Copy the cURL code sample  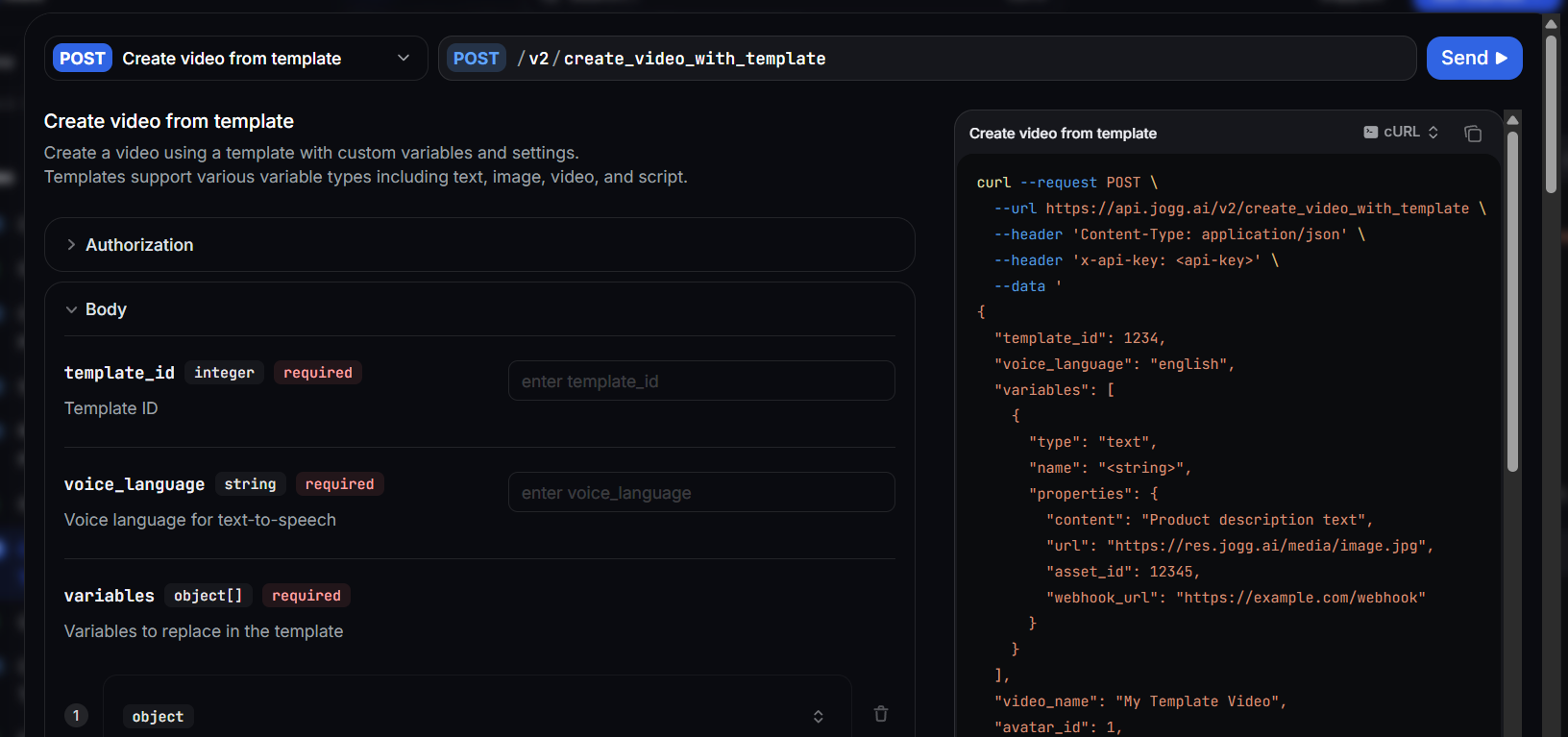(1472, 134)
